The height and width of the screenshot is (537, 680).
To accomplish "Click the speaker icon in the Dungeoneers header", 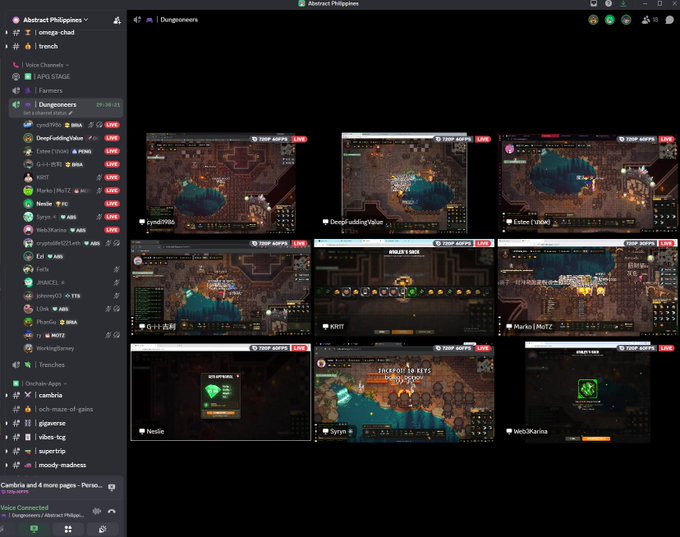I will point(137,20).
